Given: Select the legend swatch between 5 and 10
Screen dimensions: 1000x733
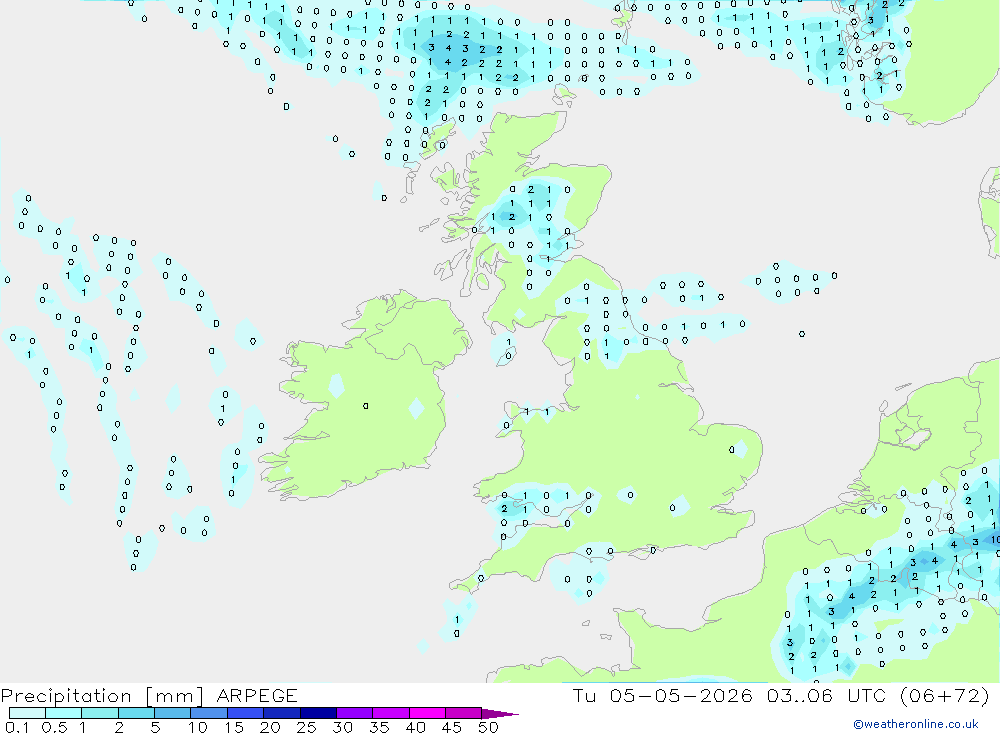Looking at the screenshot, I should 173,713.
